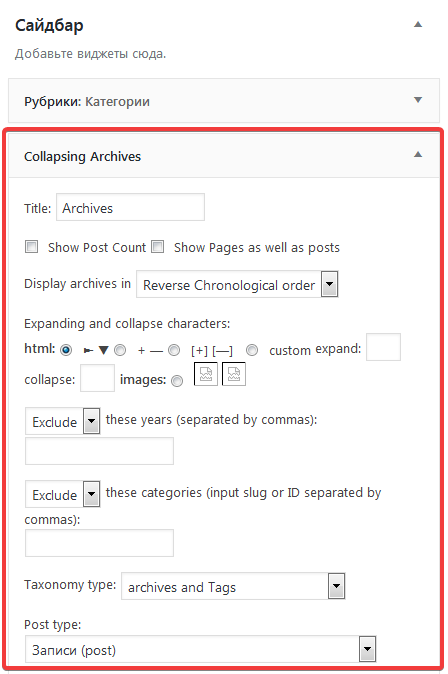Click the 'Display archives in' label
Image resolution: width=448 pixels, height=674 pixels.
[x=77, y=284]
